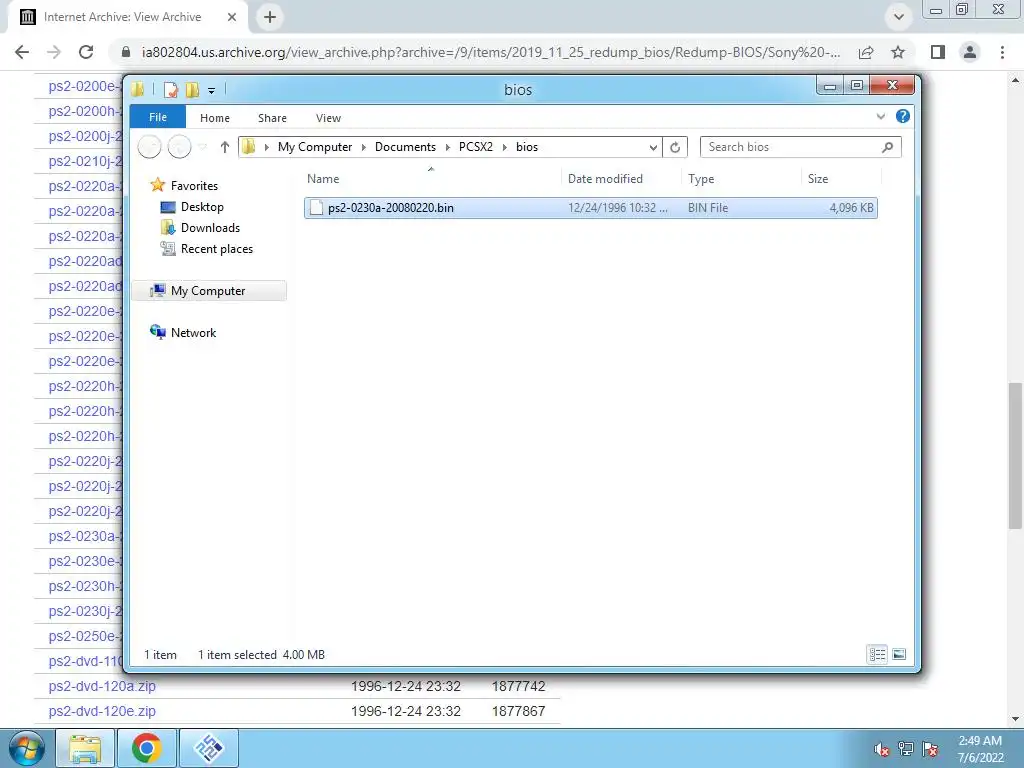
Task: Close the Internet Archive browser tab
Action: coord(232,17)
